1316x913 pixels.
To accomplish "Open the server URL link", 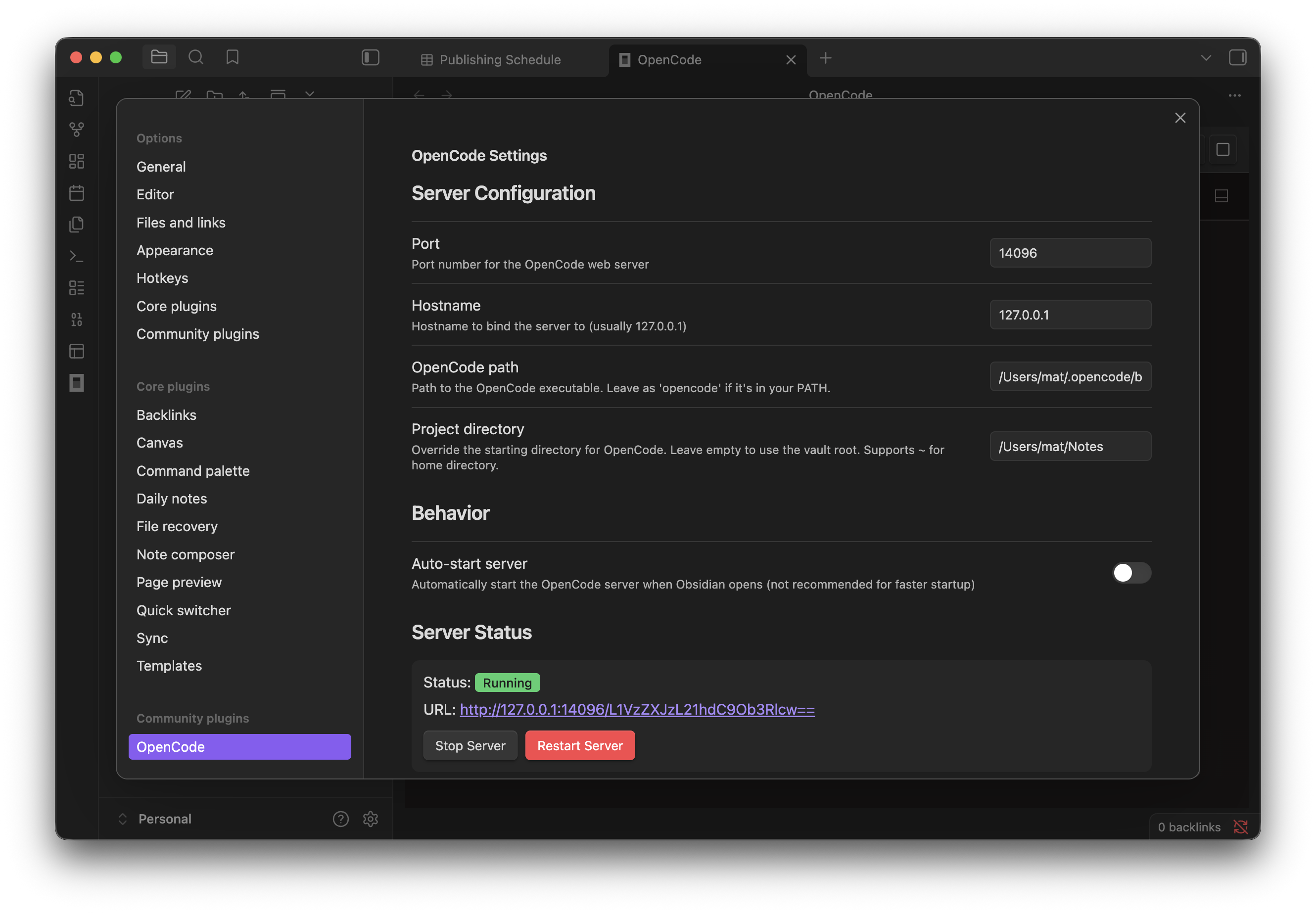I will [637, 709].
